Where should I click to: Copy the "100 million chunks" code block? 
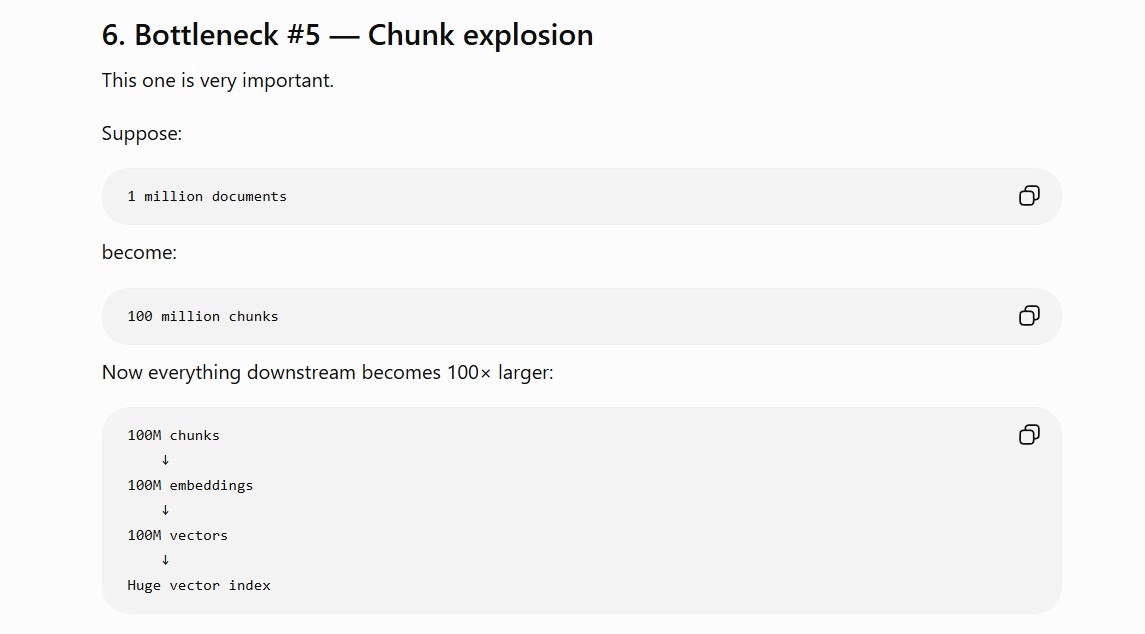pos(1029,316)
